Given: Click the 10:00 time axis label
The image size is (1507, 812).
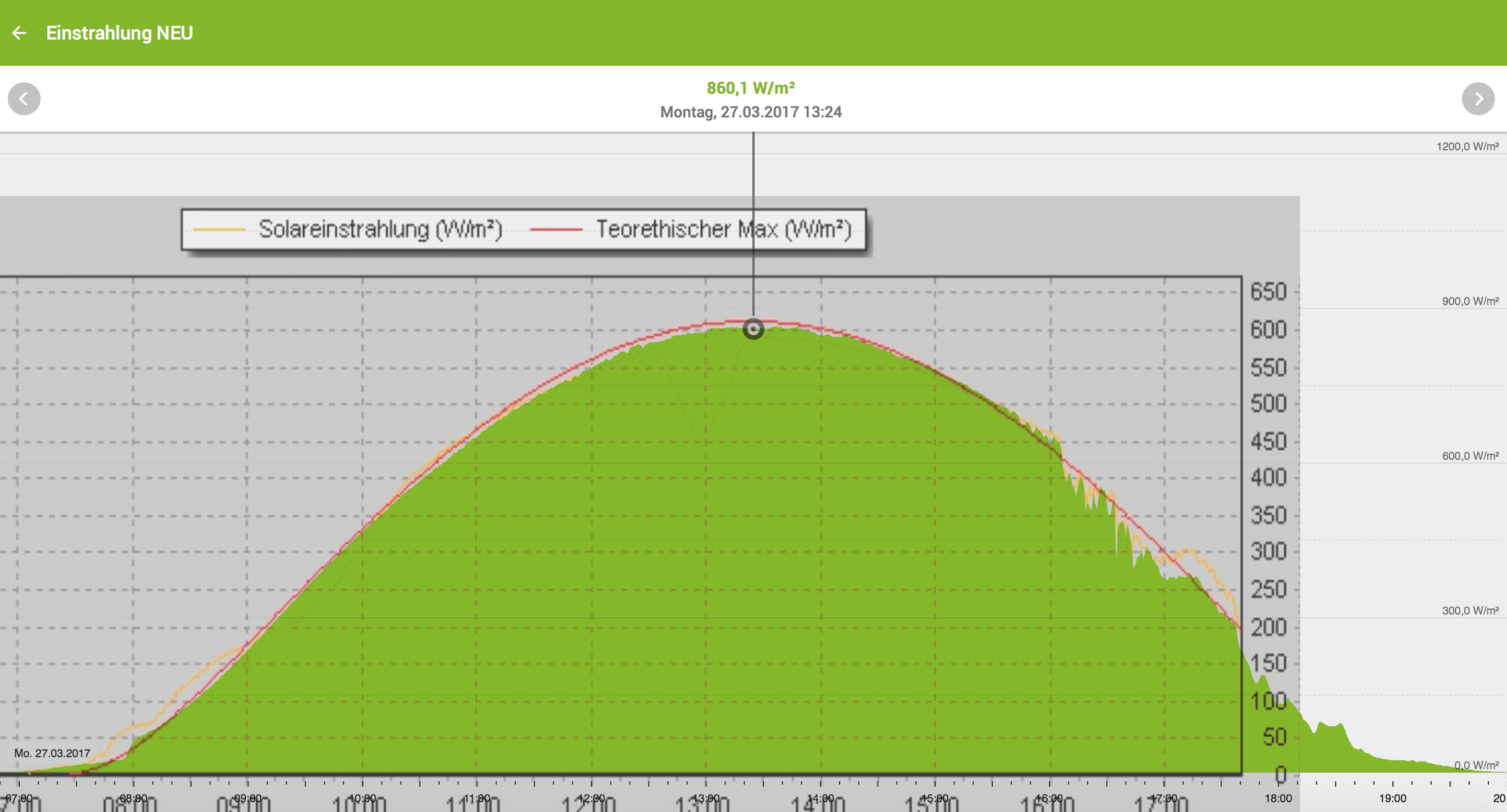Looking at the screenshot, I should pos(362,798).
